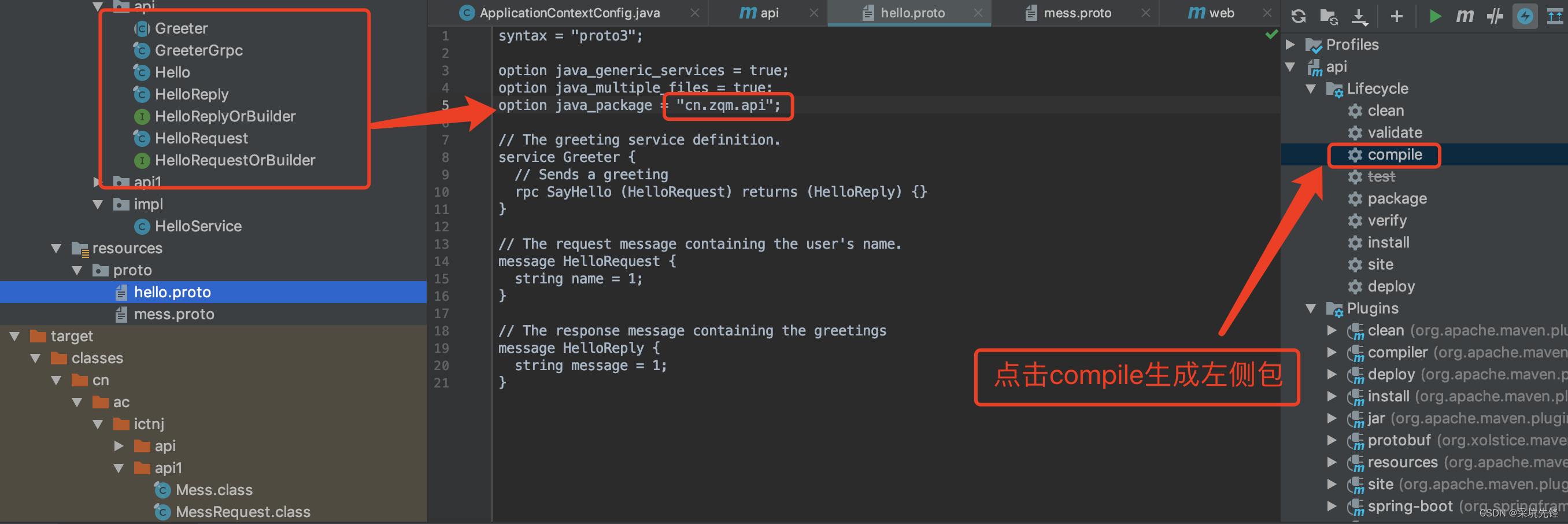Click the Profiles folder icon

[x=1314, y=45]
